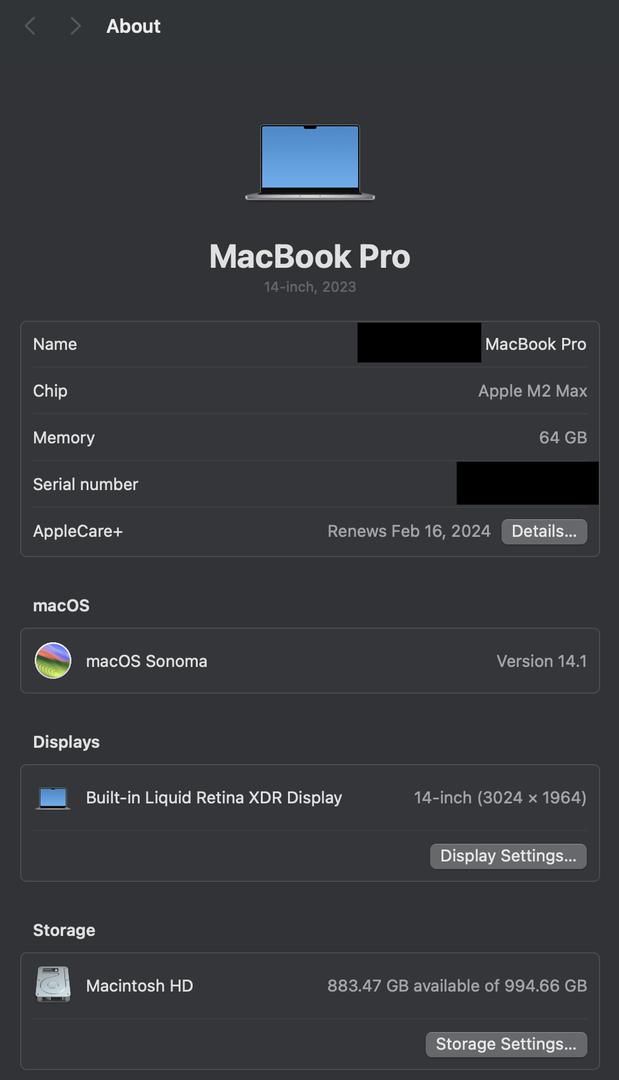Click the AppleCare+ renewal date text
Screen dimensions: 619x1080
pyautogui.click(x=409, y=531)
